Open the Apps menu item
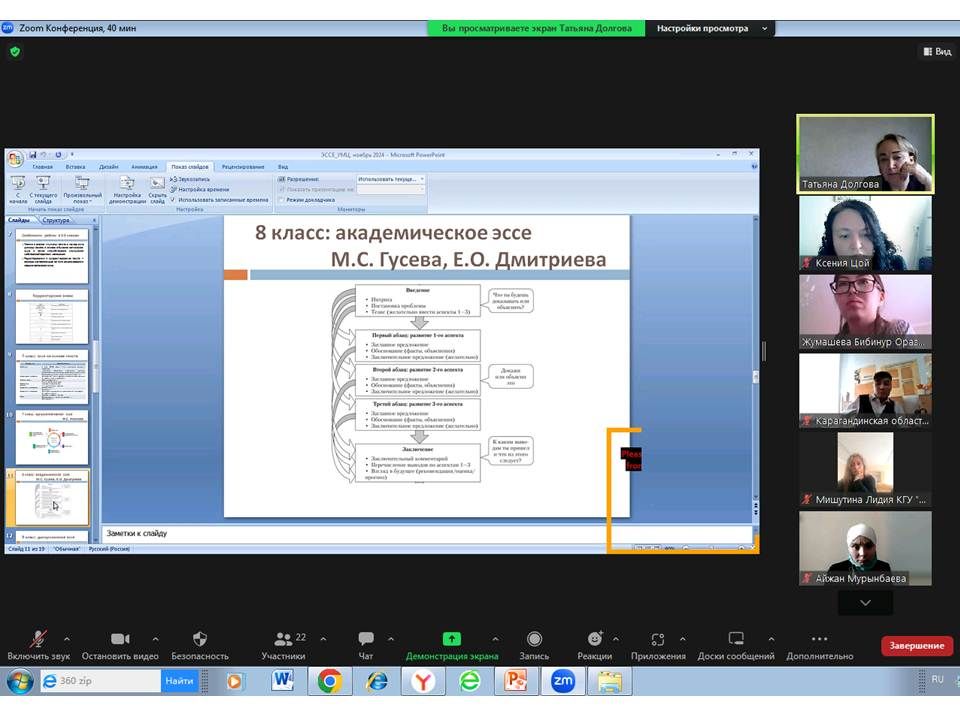This screenshot has width=960, height=720. coord(657,639)
